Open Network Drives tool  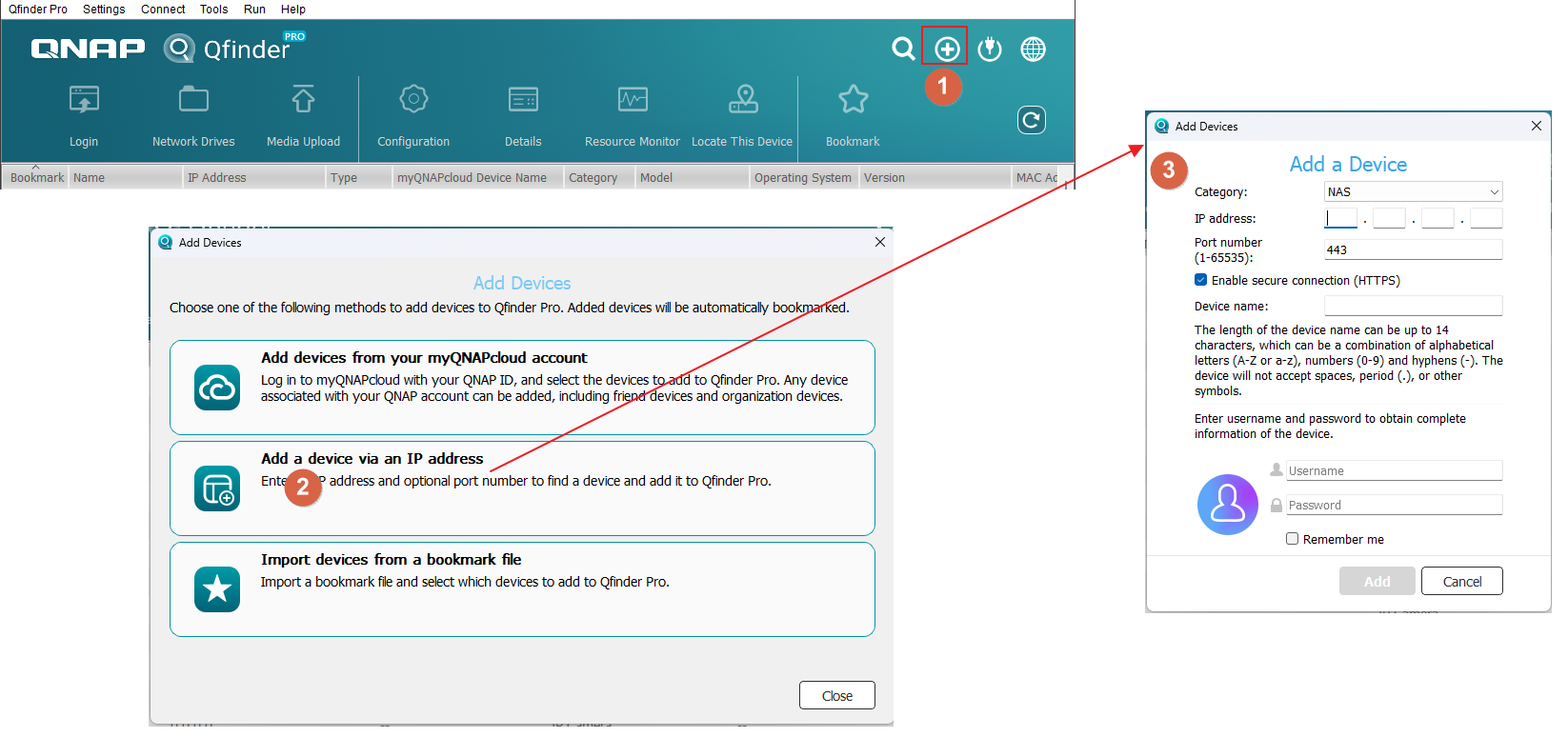tap(193, 100)
